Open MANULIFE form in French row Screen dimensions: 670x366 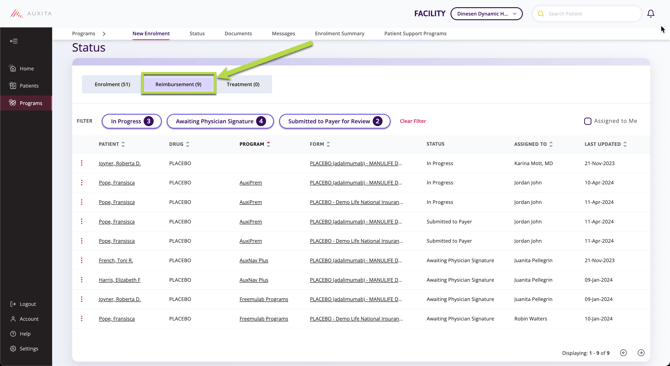[x=356, y=261]
